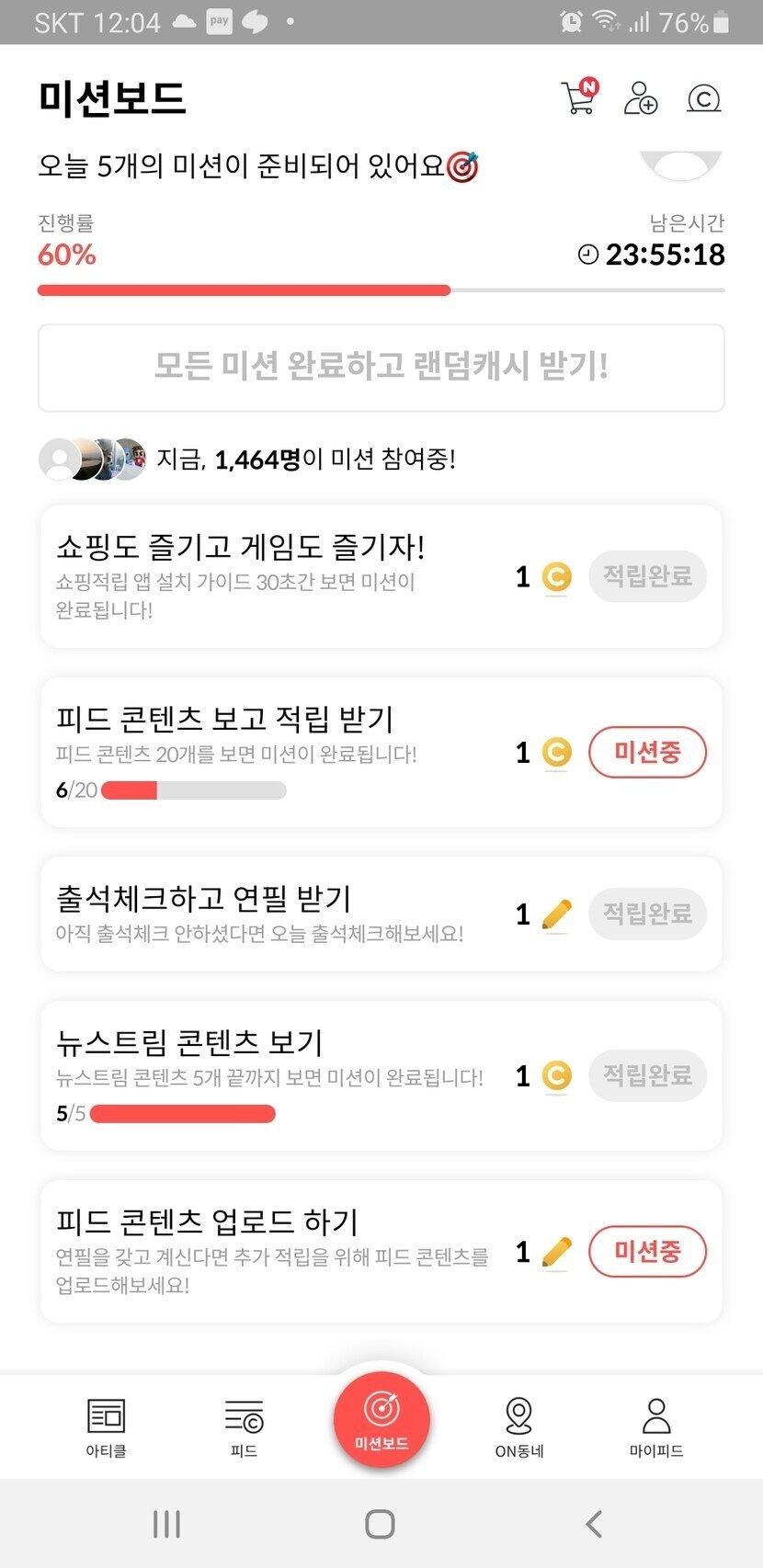Tap the add friend icon
Viewport: 763px width, 1568px height.
(x=640, y=97)
